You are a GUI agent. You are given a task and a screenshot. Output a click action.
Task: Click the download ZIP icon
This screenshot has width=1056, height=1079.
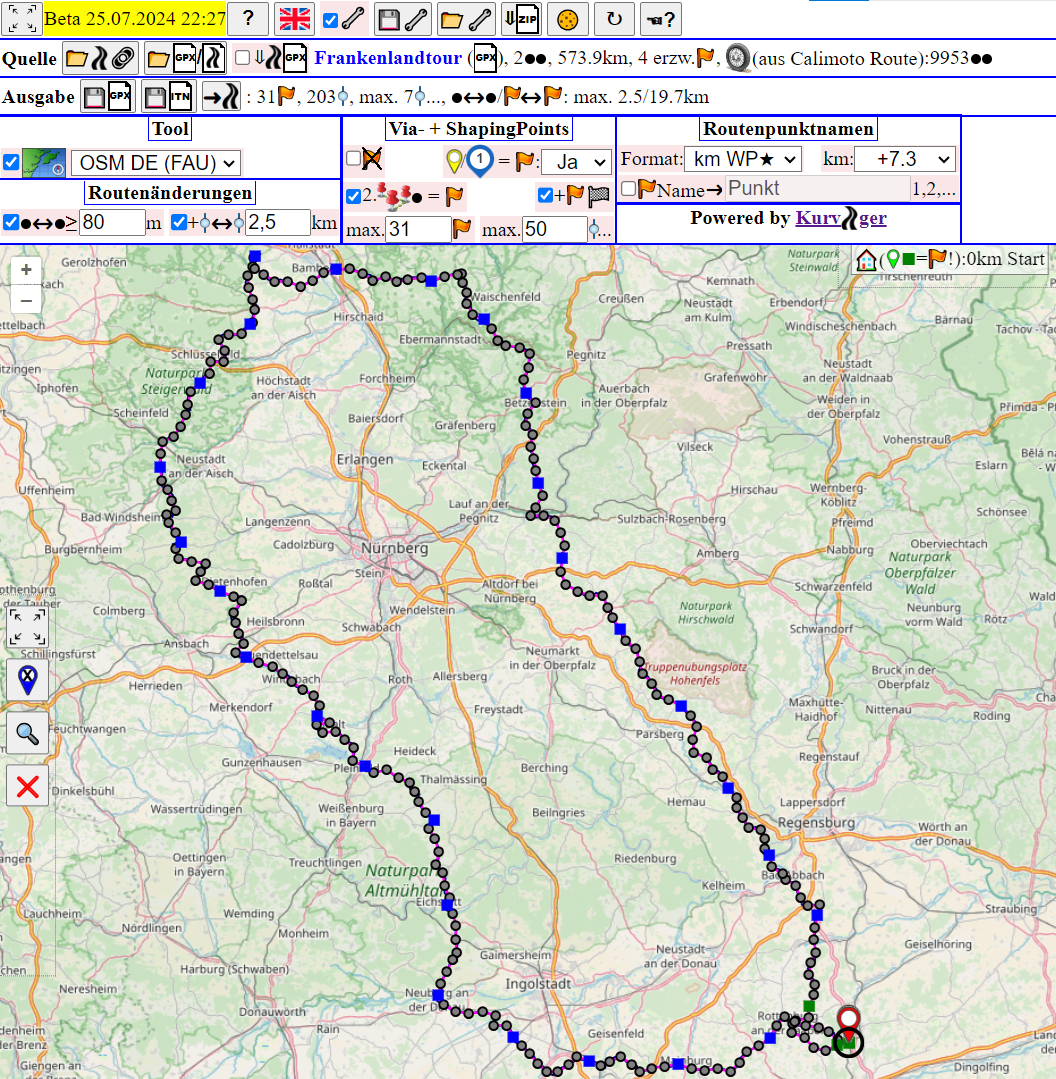coord(521,19)
